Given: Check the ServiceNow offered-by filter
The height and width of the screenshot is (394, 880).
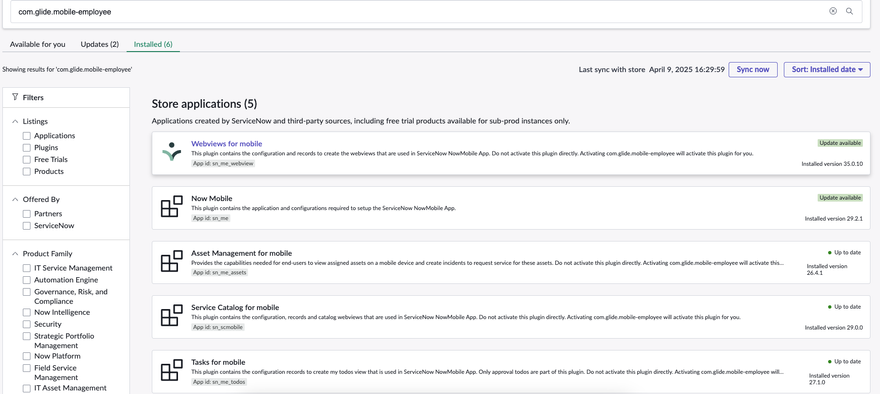Looking at the screenshot, I should (x=26, y=226).
